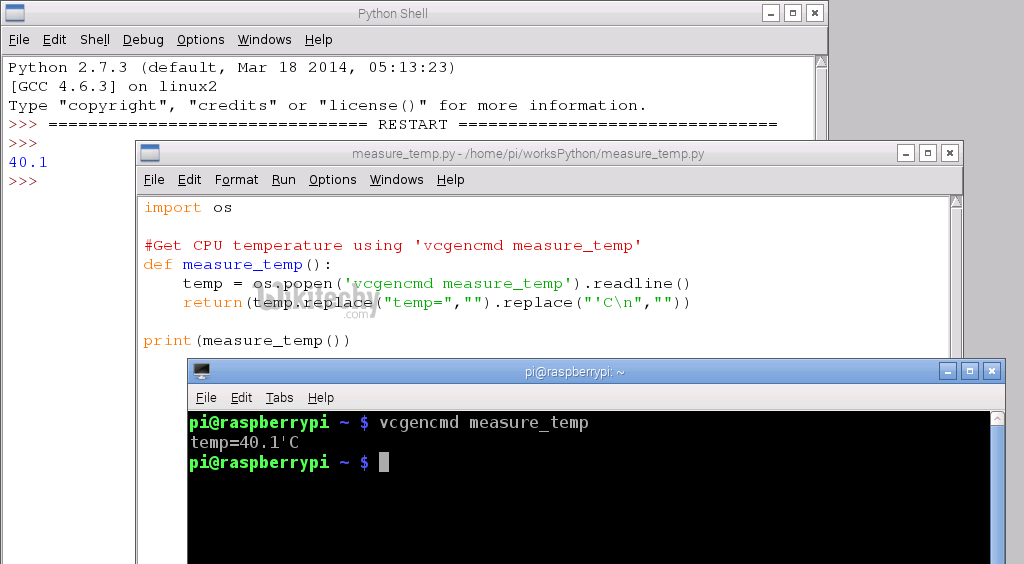Click the last >>> prompt in Python Shell
Screen dimensions: 1024x564
coord(23,181)
